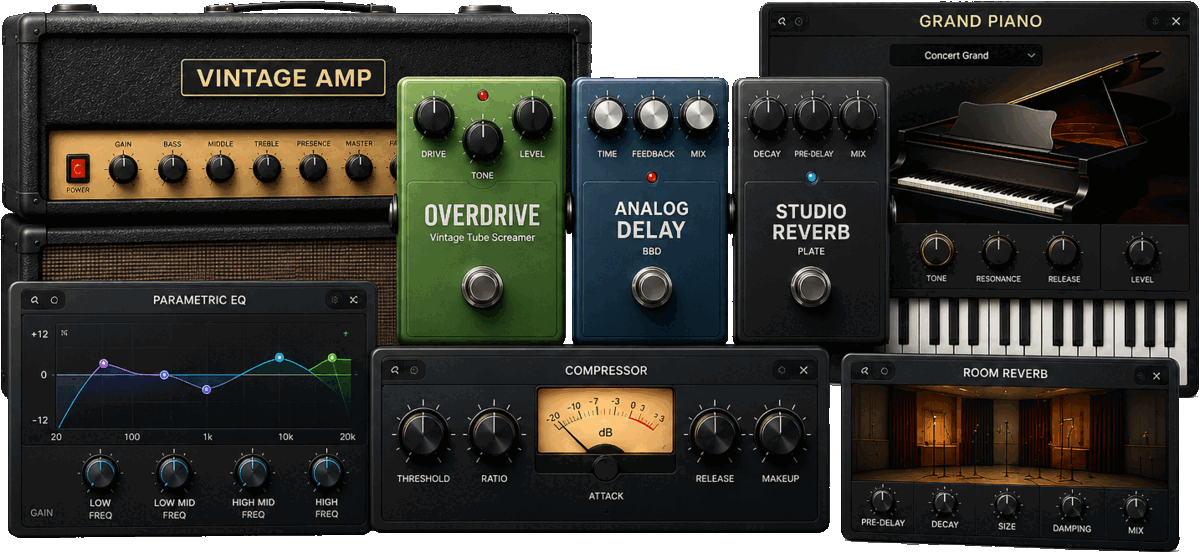
Task: Click the red LED on Analog Delay pedal
Action: [651, 177]
